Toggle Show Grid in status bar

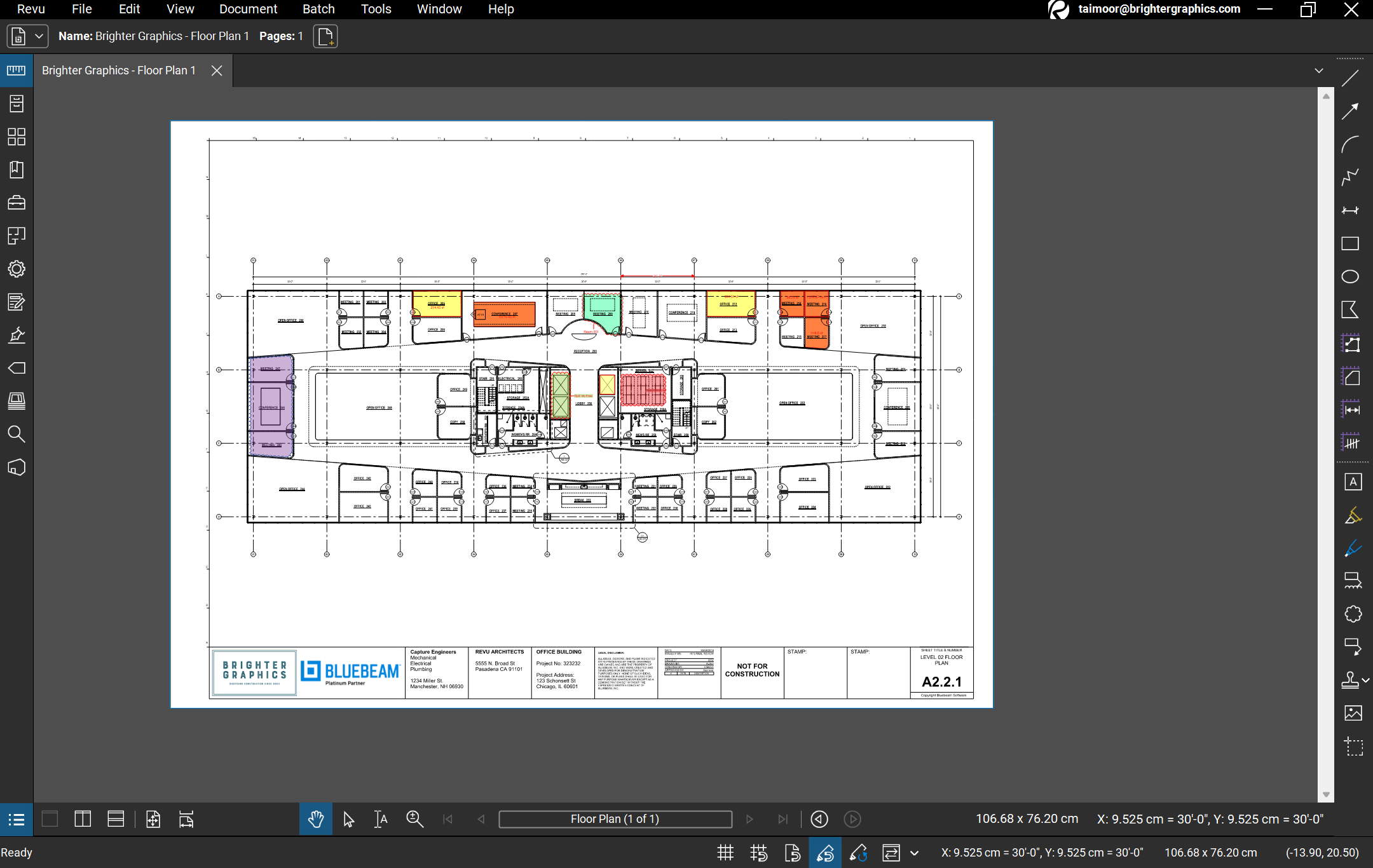coord(725,853)
